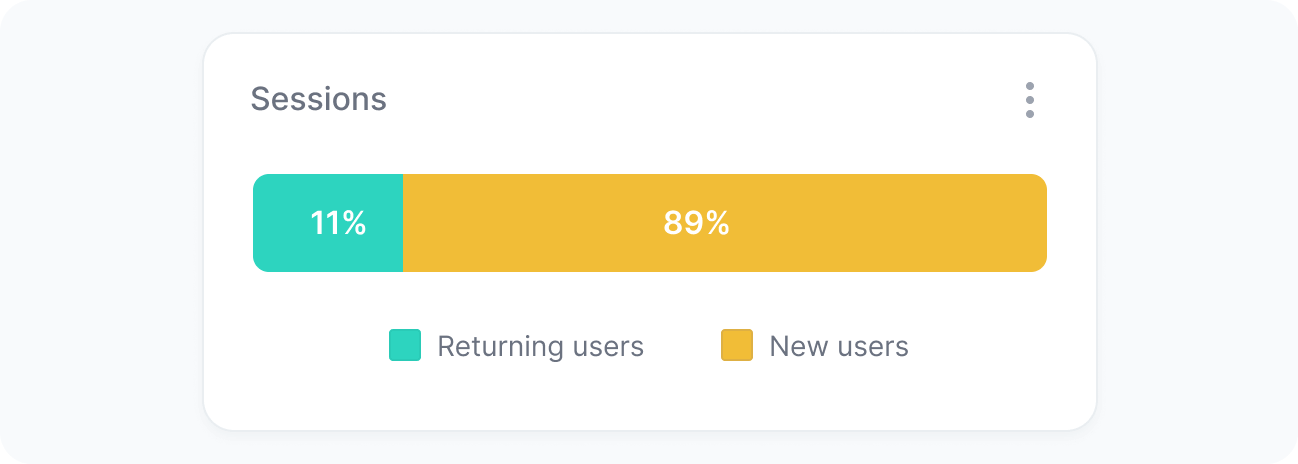
Task: Select the yellow 89% bar segment
Action: pyautogui.click(x=724, y=223)
